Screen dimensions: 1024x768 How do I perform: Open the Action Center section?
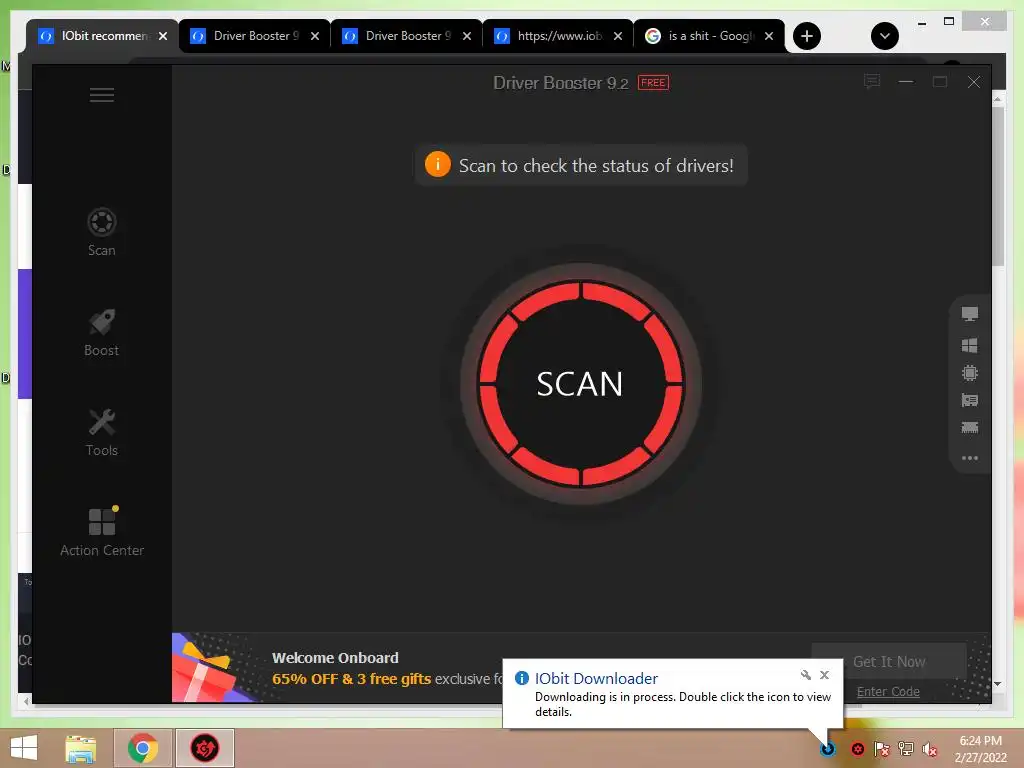102,532
